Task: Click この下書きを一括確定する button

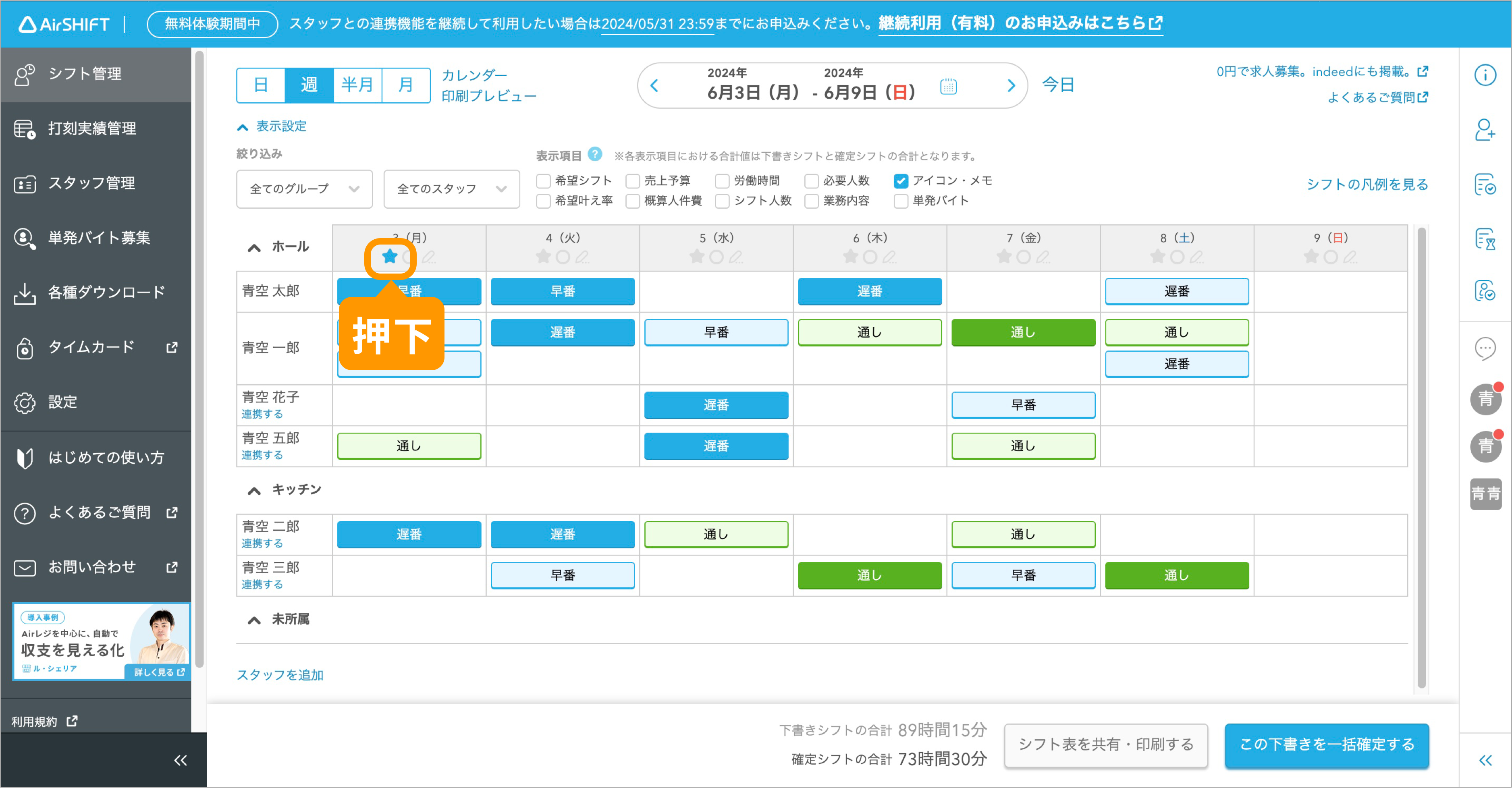Action: tap(1327, 744)
